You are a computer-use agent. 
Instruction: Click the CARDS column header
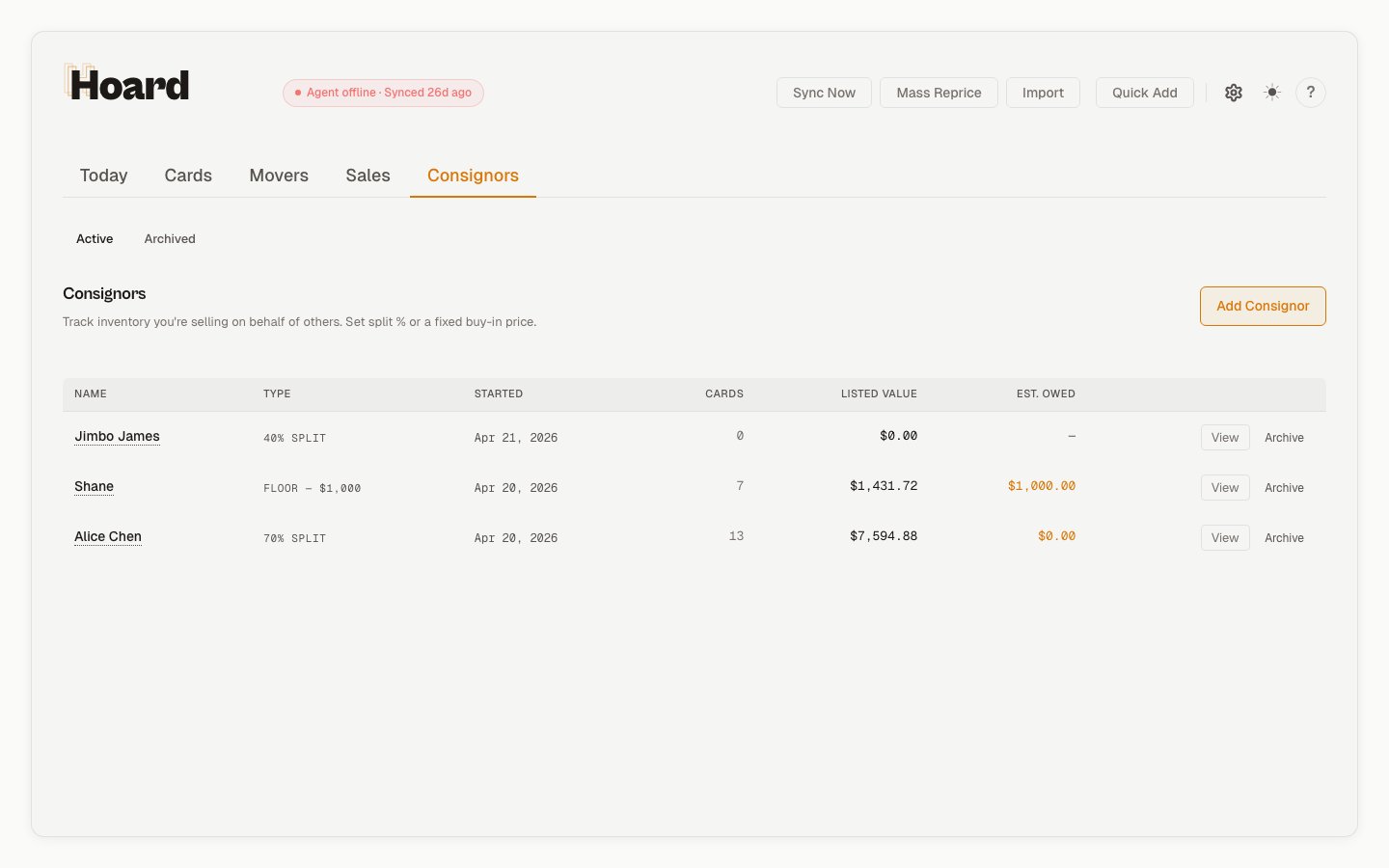point(724,393)
